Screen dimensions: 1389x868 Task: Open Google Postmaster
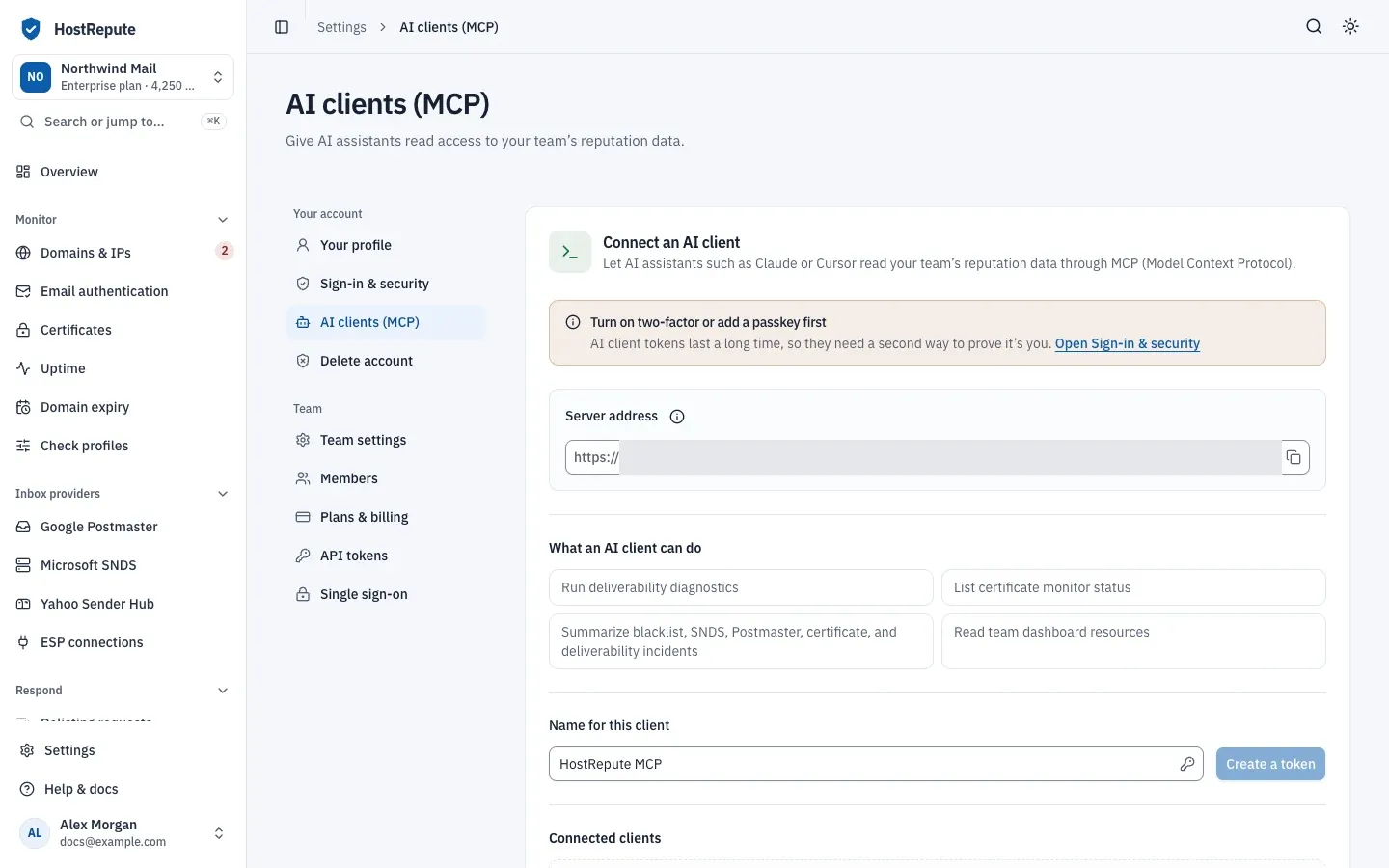click(x=123, y=527)
